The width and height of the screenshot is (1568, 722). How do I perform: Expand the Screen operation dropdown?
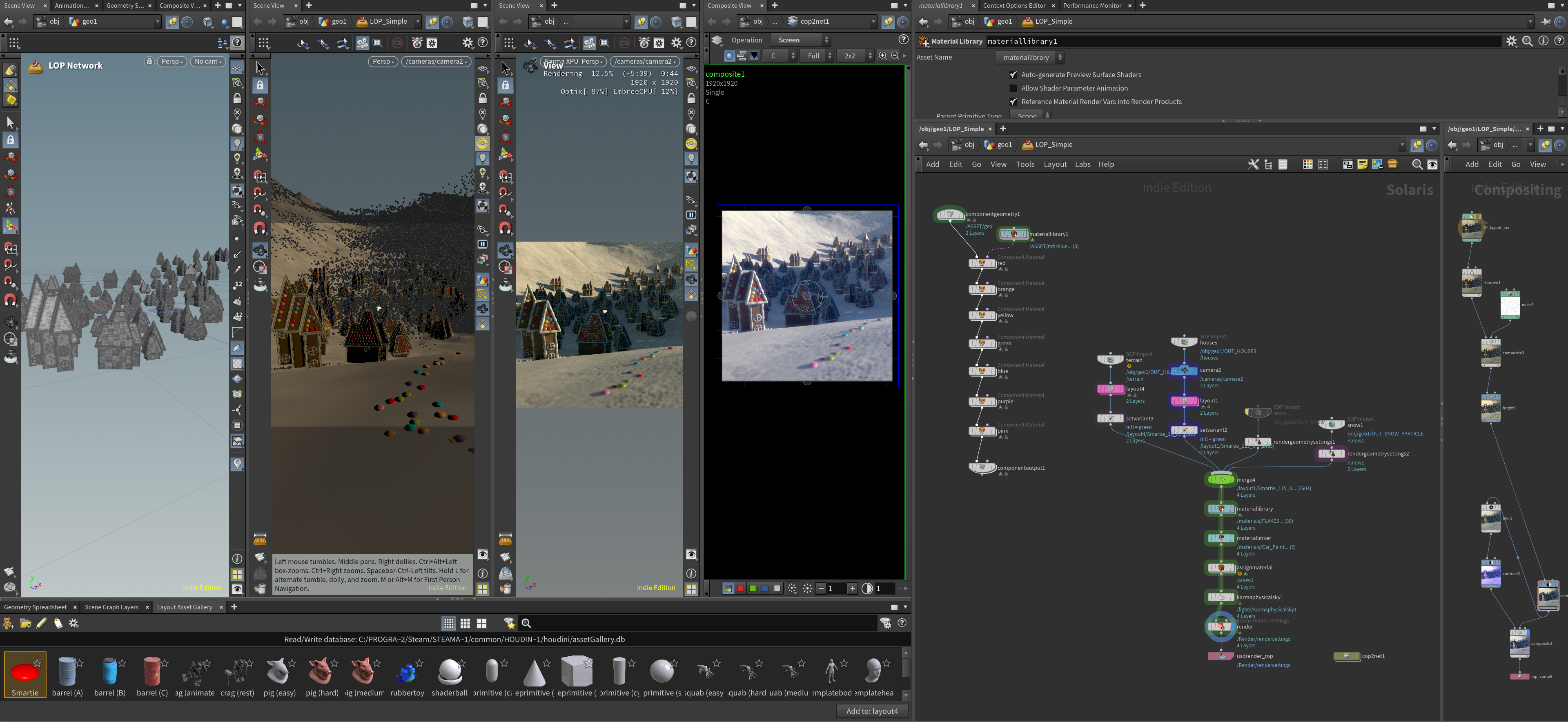(800, 40)
